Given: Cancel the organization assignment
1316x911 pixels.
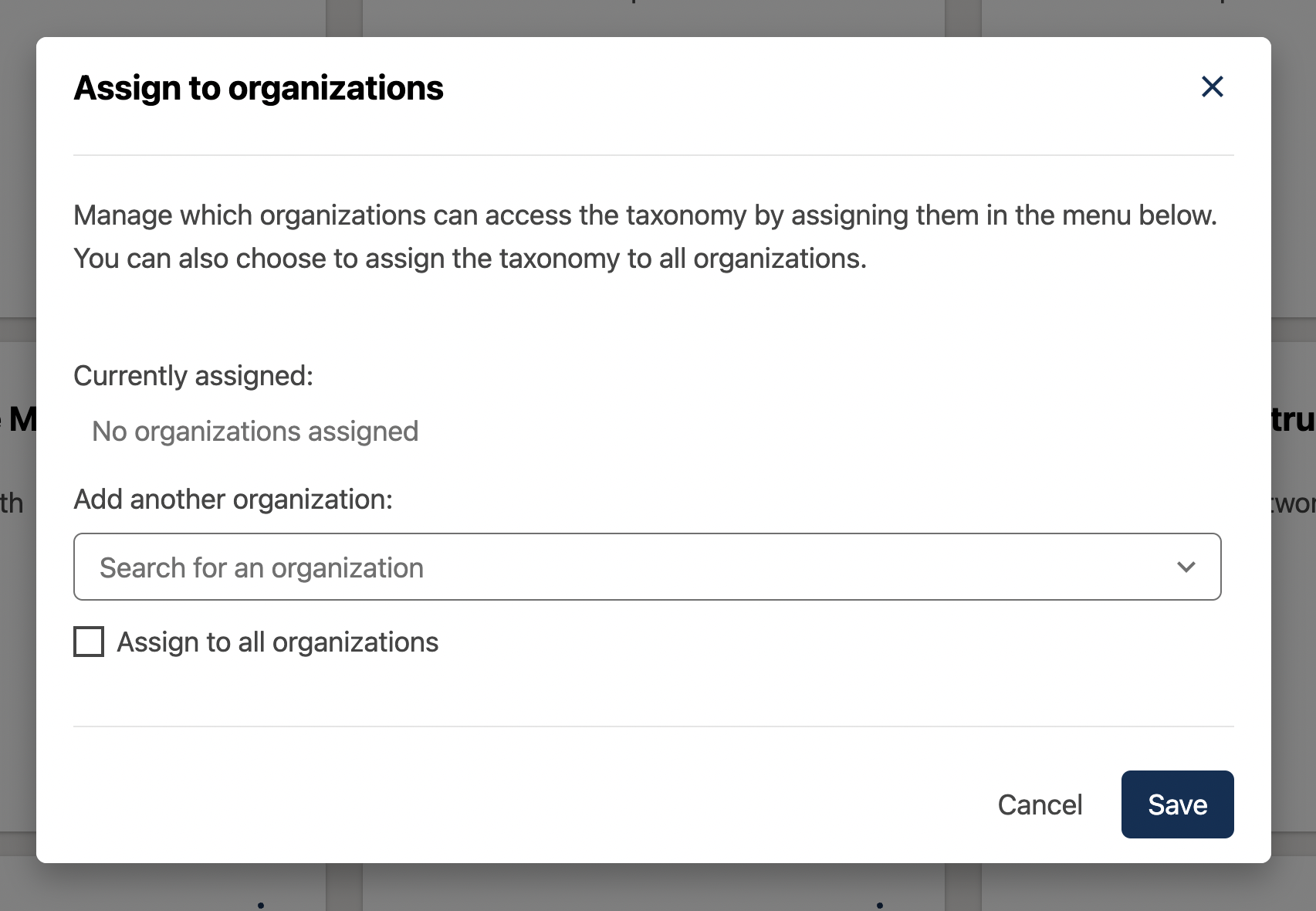Looking at the screenshot, I should pos(1040,804).
